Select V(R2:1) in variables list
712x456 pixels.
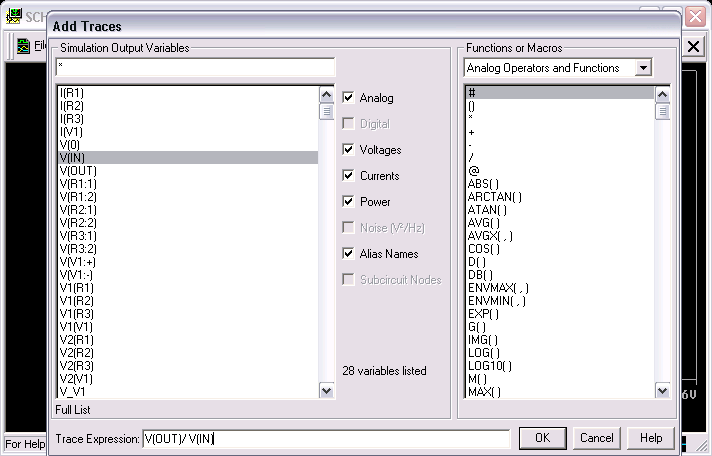188,210
